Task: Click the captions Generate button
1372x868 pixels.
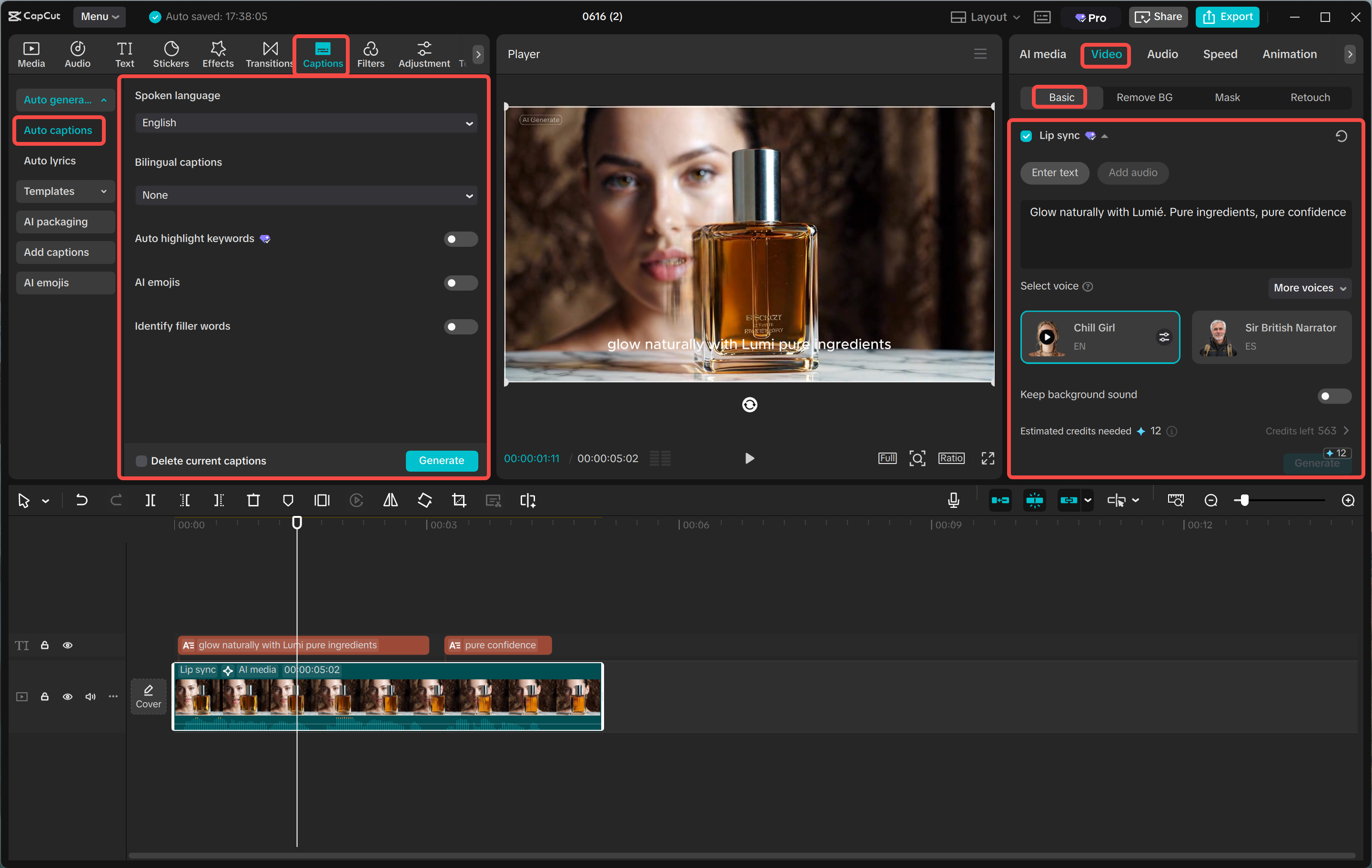Action: tap(442, 461)
